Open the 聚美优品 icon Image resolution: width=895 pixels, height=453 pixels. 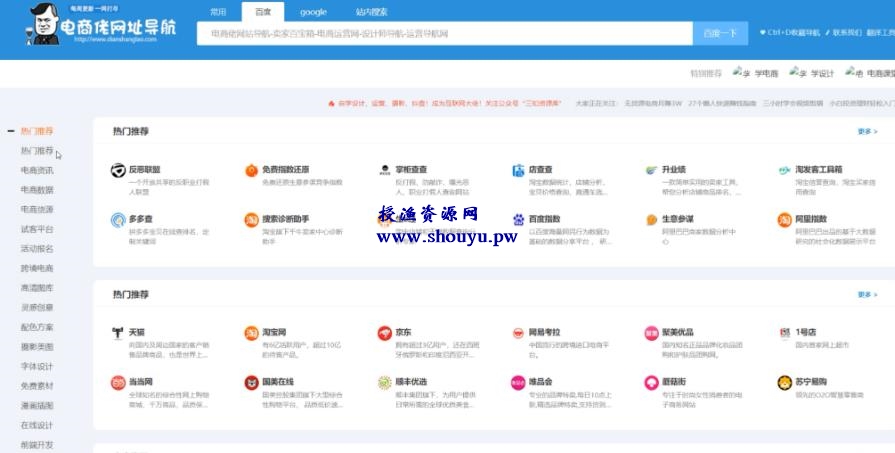[x=651, y=333]
